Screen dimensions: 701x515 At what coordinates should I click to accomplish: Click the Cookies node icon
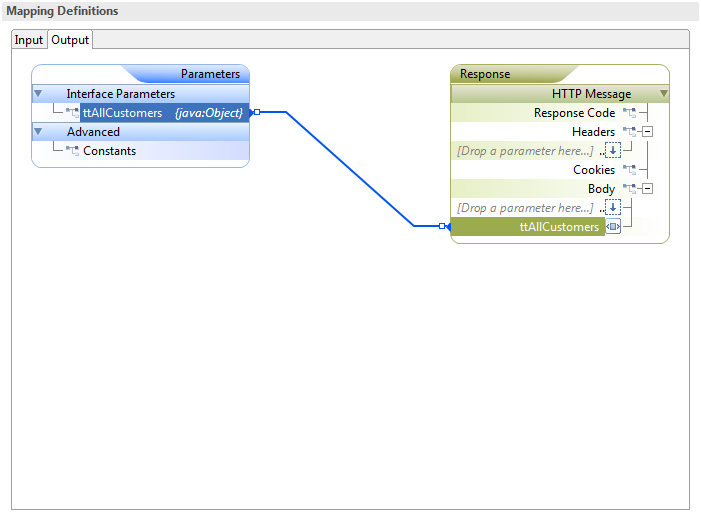pos(629,170)
